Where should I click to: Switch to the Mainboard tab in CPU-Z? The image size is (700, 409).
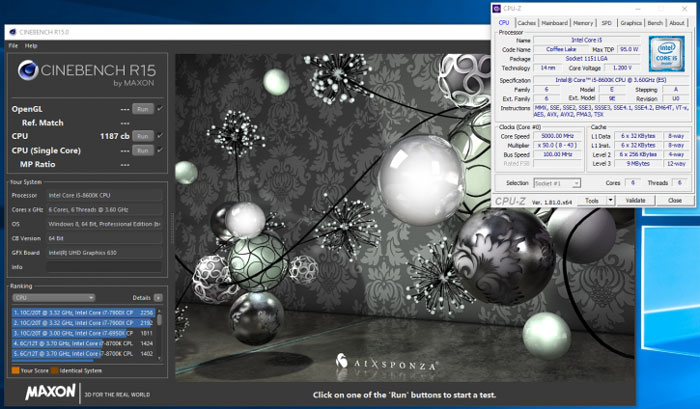pyautogui.click(x=555, y=22)
